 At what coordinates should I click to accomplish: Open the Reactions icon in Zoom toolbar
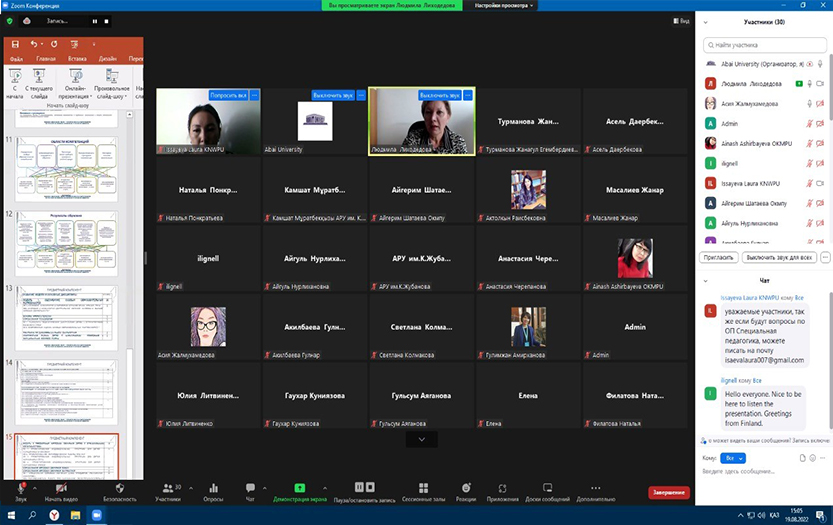465,487
